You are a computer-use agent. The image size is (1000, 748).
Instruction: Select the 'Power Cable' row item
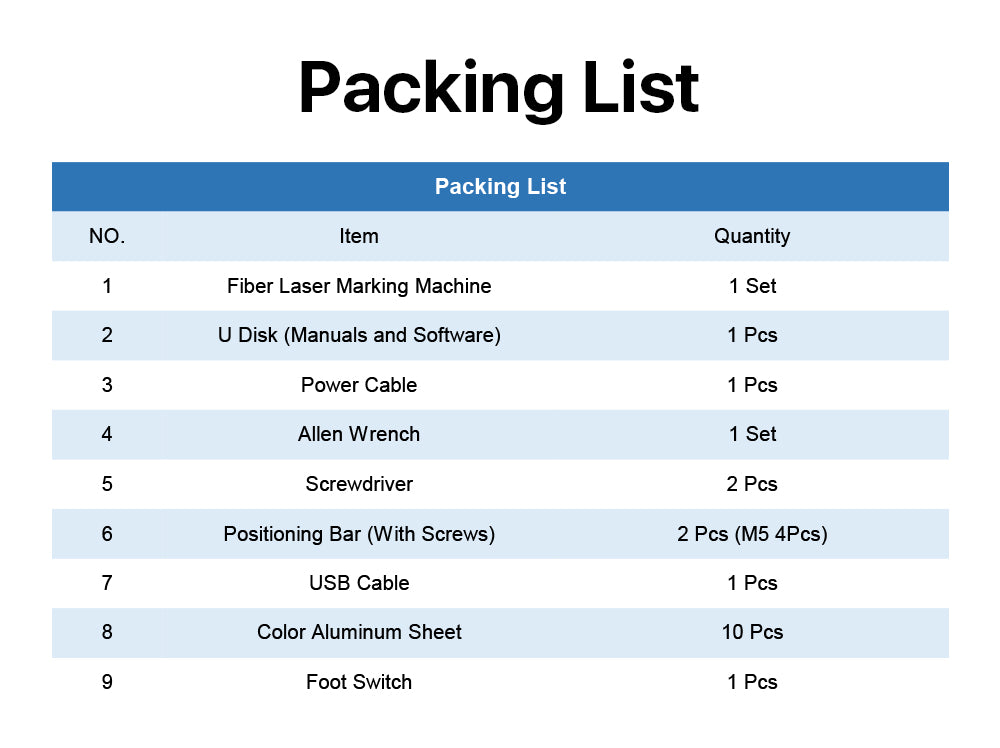pos(359,385)
